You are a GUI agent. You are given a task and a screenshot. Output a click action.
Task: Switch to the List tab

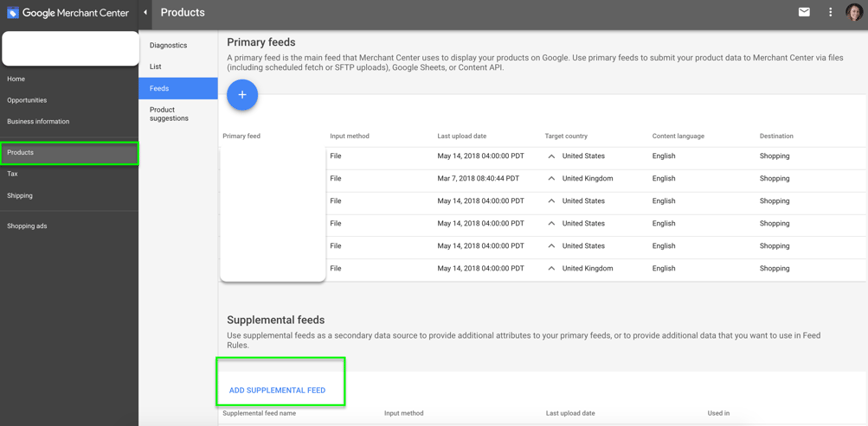(x=155, y=67)
